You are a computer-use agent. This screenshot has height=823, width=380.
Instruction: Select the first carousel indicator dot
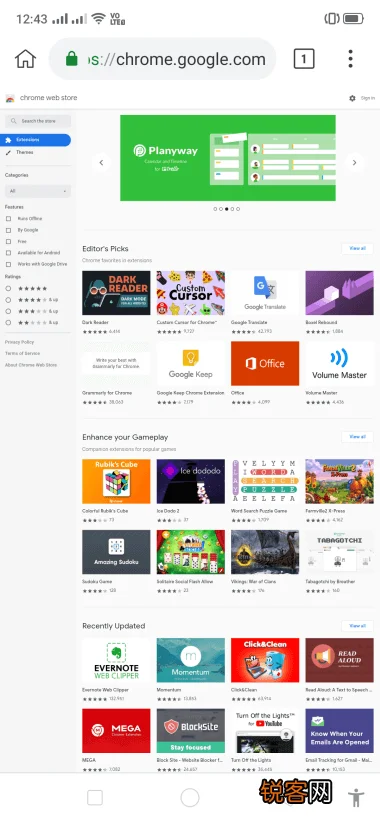click(x=215, y=209)
